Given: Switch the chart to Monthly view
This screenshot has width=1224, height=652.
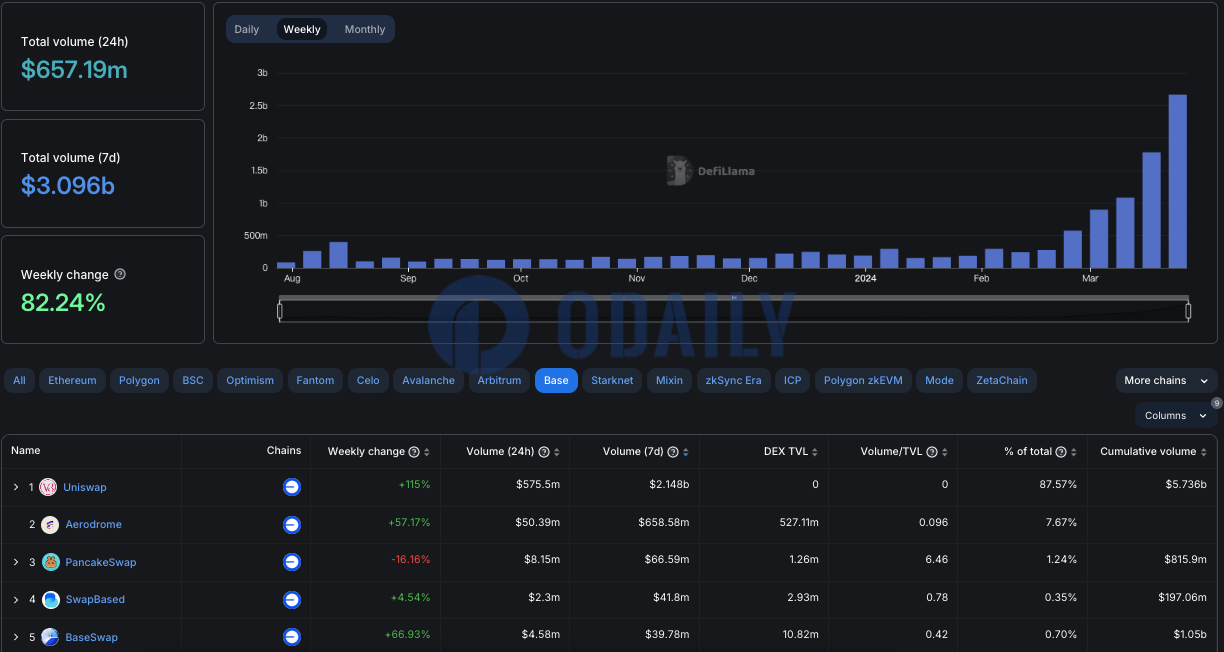Looking at the screenshot, I should tap(365, 29).
